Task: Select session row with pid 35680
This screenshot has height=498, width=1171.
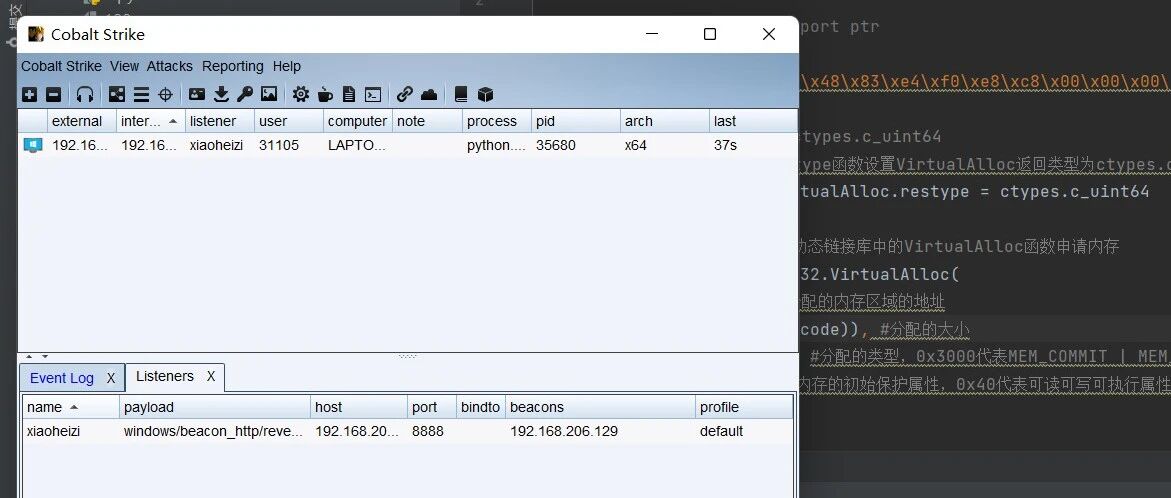Action: click(x=408, y=145)
